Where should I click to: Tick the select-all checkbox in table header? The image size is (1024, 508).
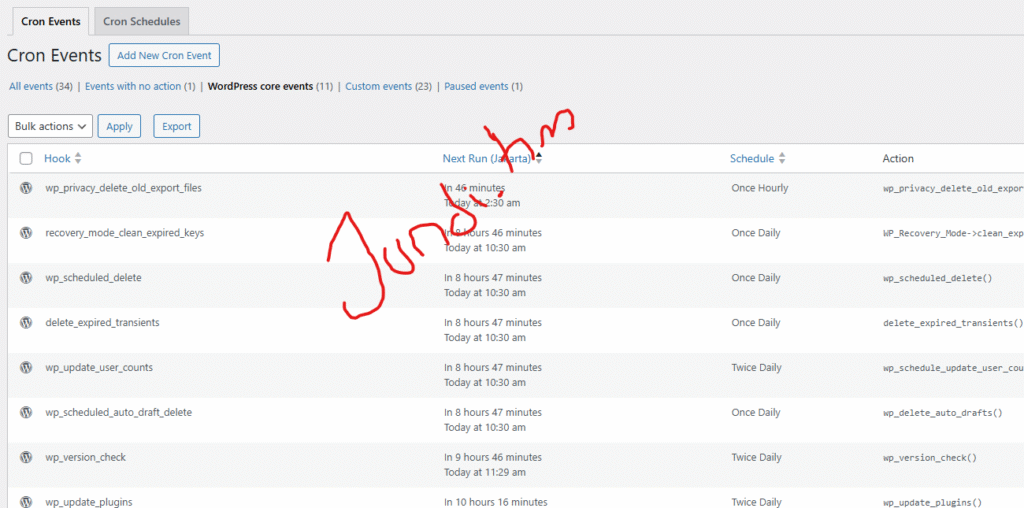pos(26,158)
